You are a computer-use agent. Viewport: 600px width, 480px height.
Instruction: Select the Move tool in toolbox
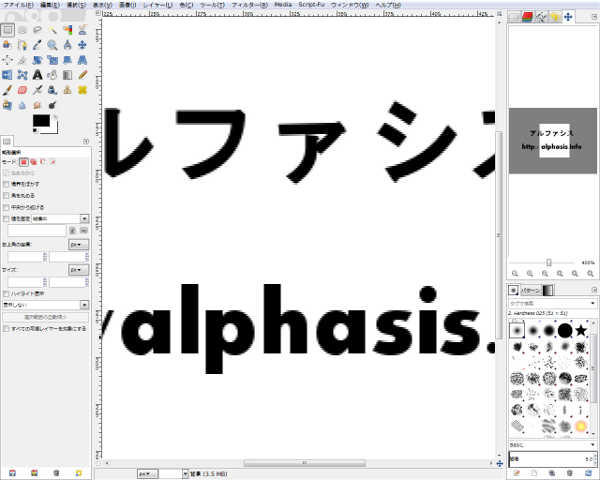click(x=82, y=45)
